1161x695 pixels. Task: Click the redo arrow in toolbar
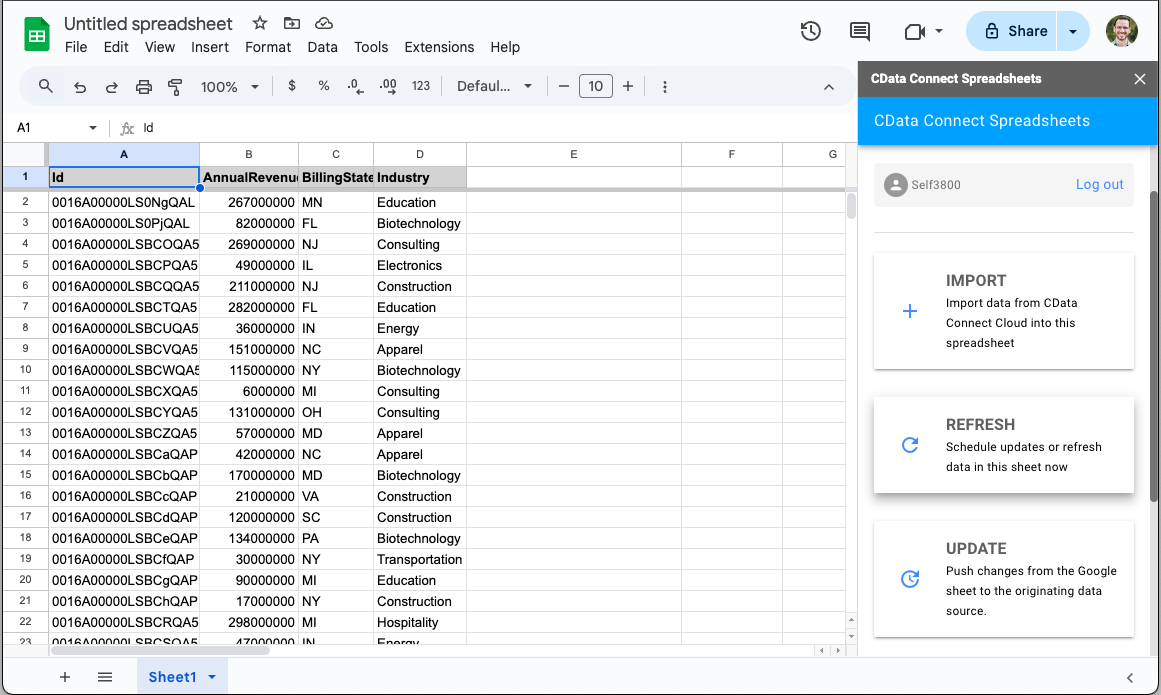(x=112, y=87)
